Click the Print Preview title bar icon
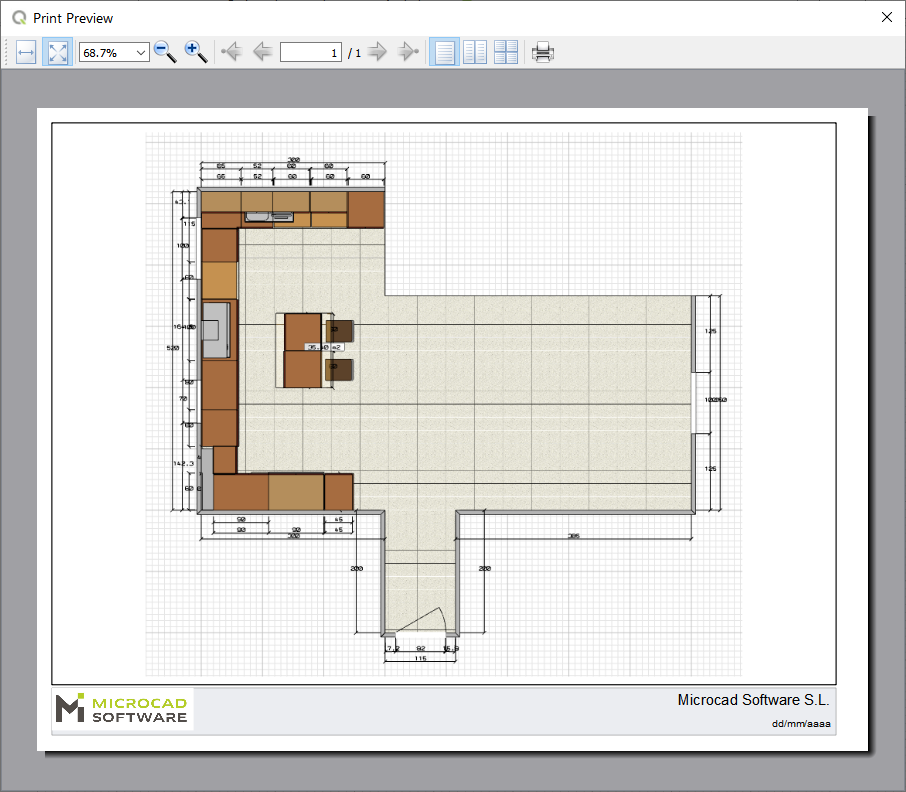 tap(18, 18)
